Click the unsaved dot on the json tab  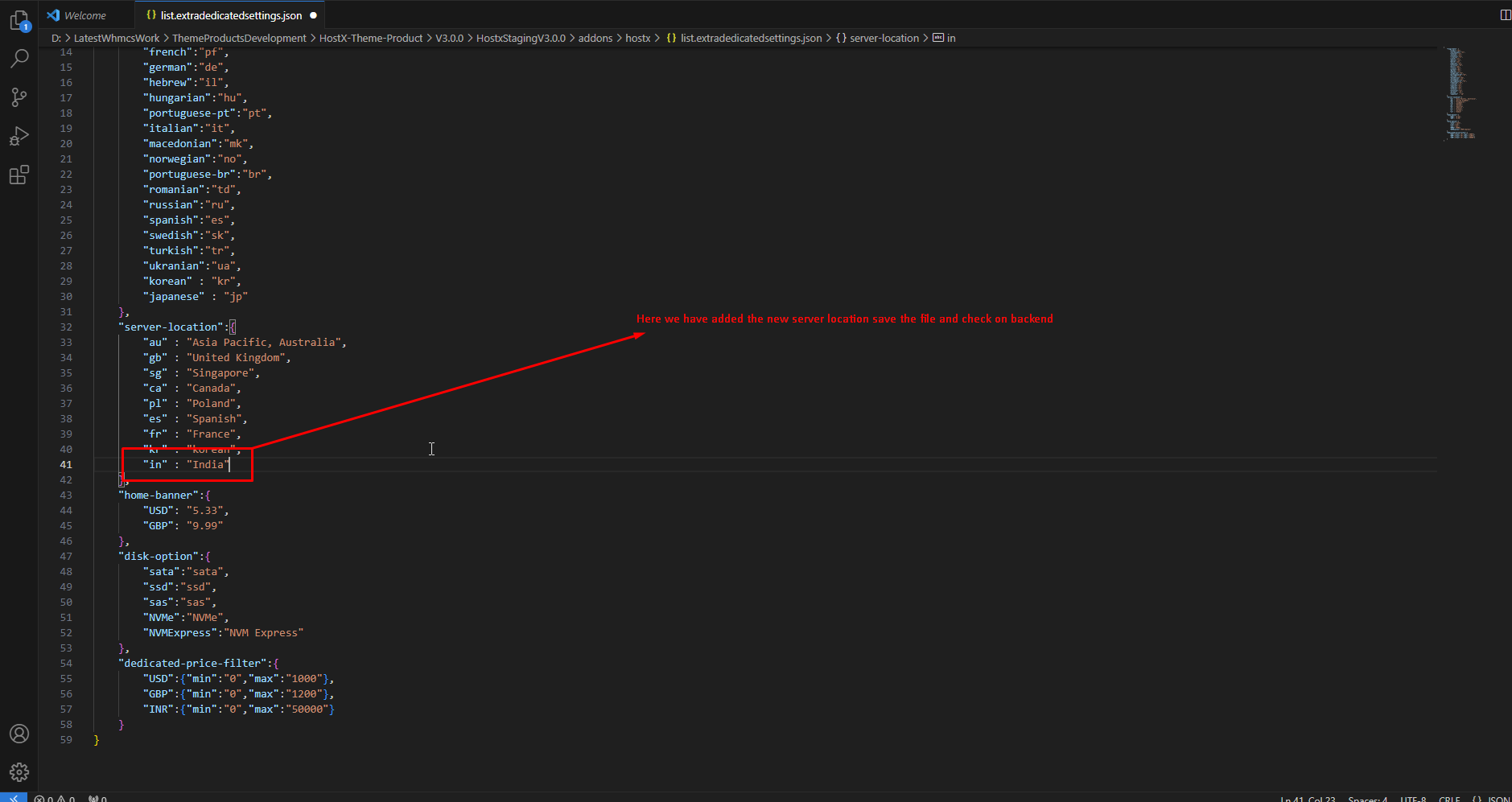click(313, 15)
